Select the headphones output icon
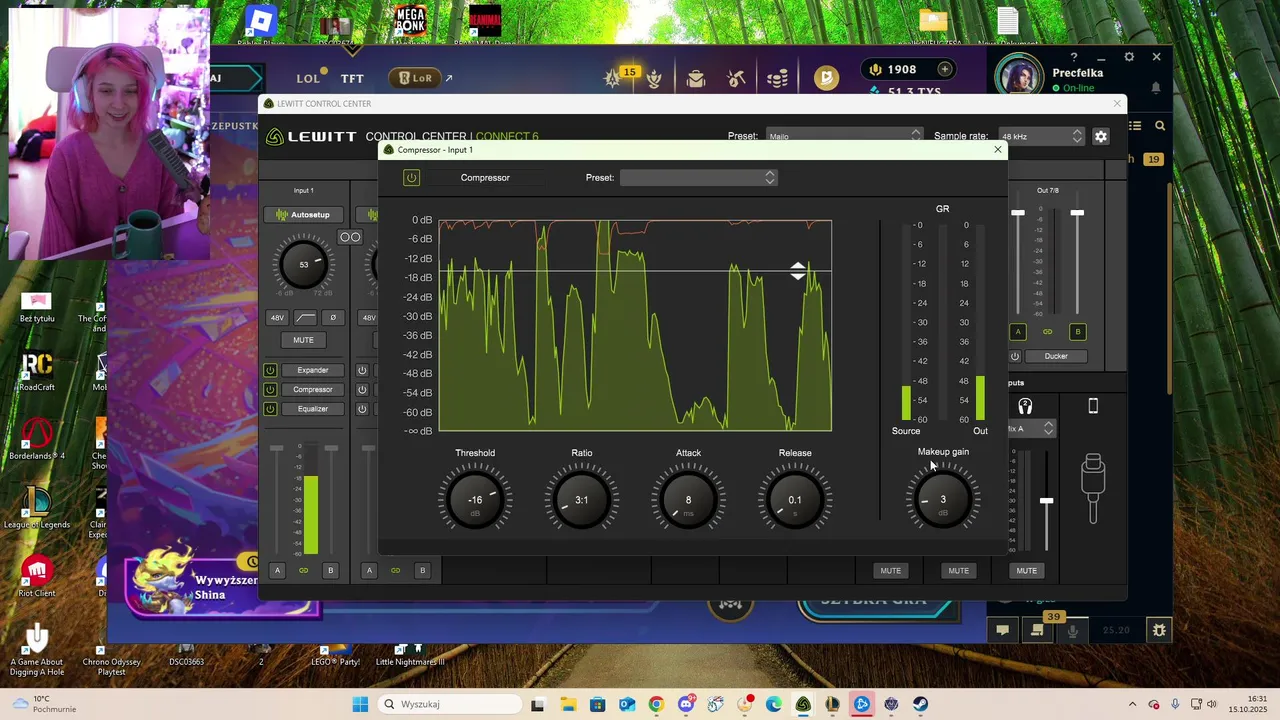 click(x=1025, y=406)
